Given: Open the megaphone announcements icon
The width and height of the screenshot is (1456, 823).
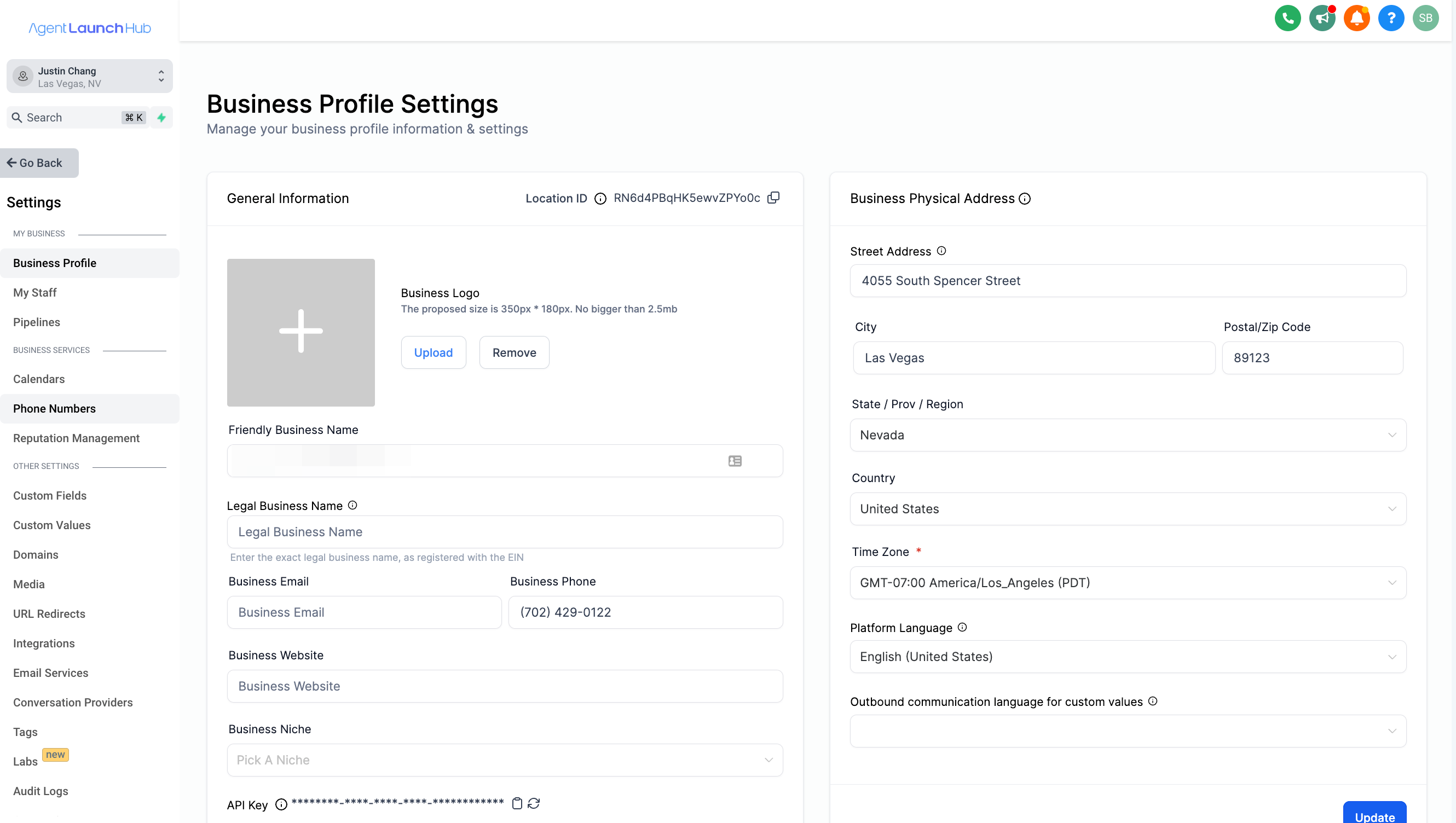Looking at the screenshot, I should pos(1321,18).
